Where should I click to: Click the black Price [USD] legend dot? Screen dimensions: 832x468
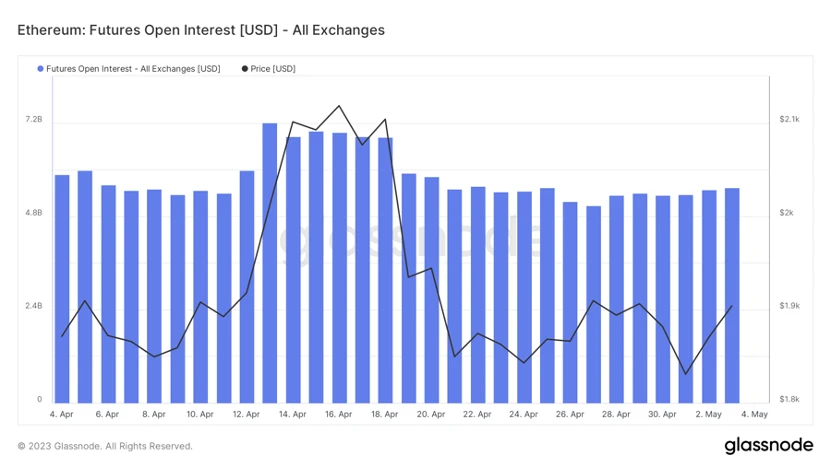click(x=245, y=69)
